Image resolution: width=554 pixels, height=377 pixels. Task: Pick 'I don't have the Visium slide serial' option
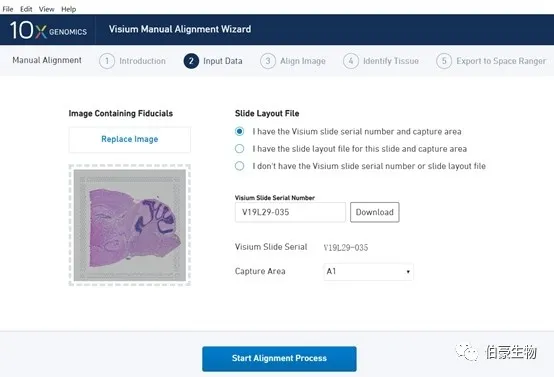[240, 166]
